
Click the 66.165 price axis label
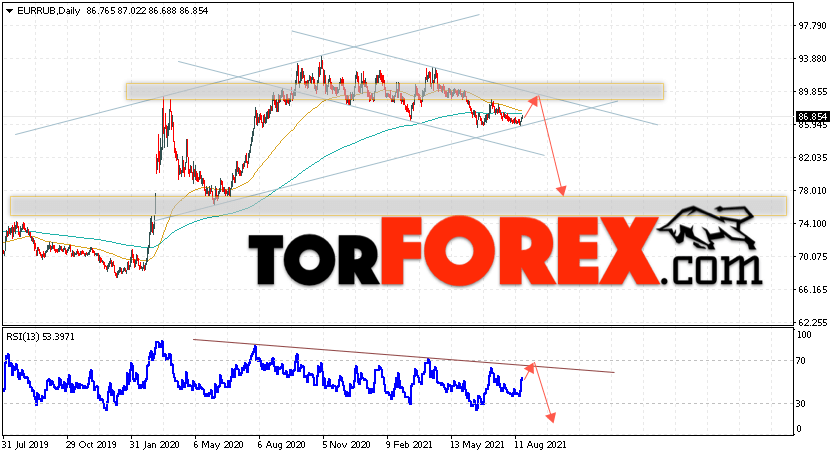tap(813, 290)
